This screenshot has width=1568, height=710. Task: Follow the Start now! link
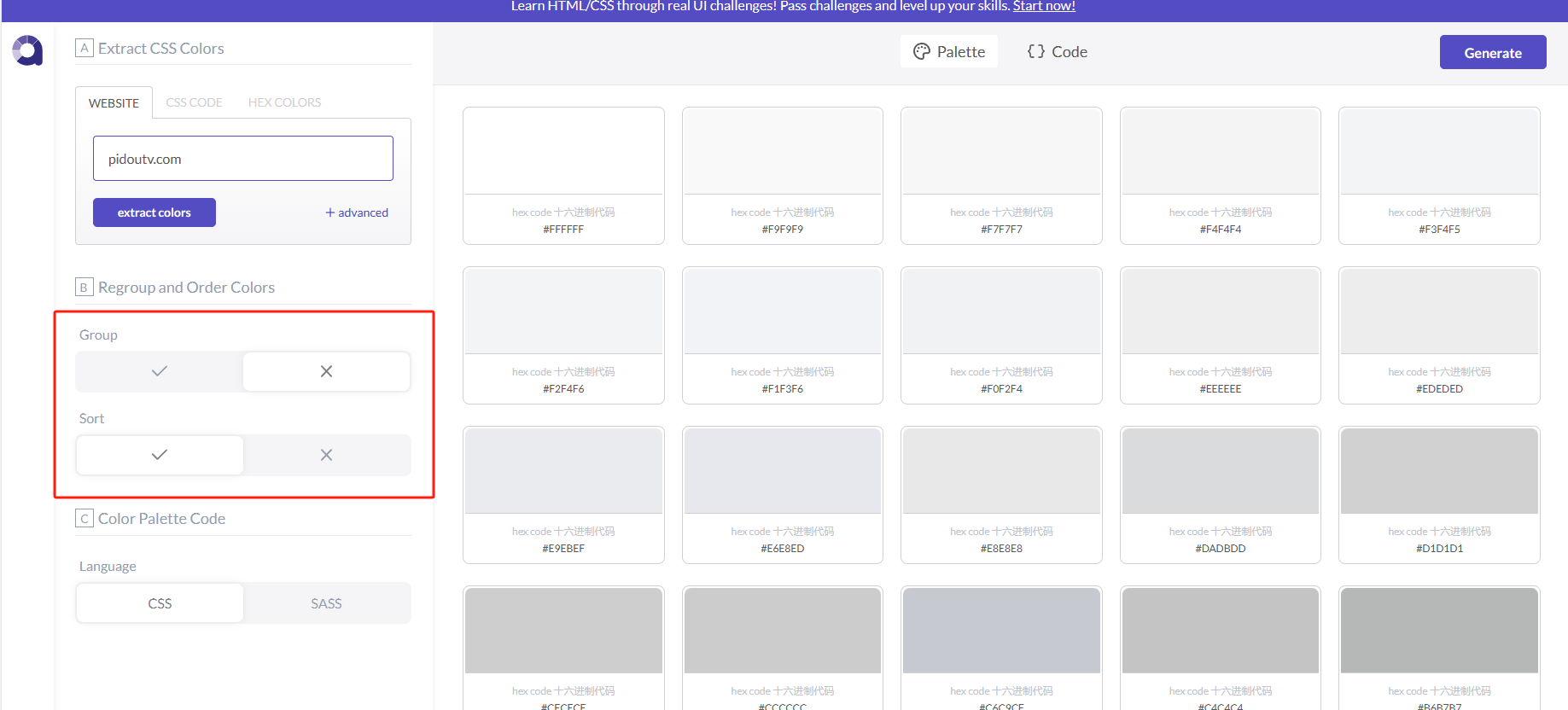[1043, 7]
